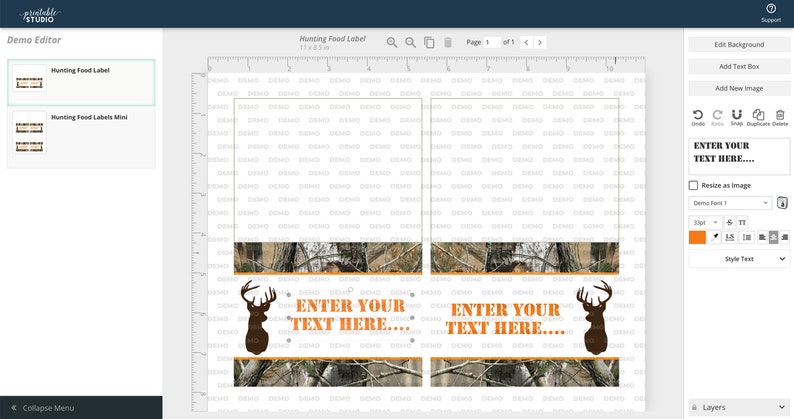Open the Demo Font 1 font dropdown

pyautogui.click(x=730, y=203)
